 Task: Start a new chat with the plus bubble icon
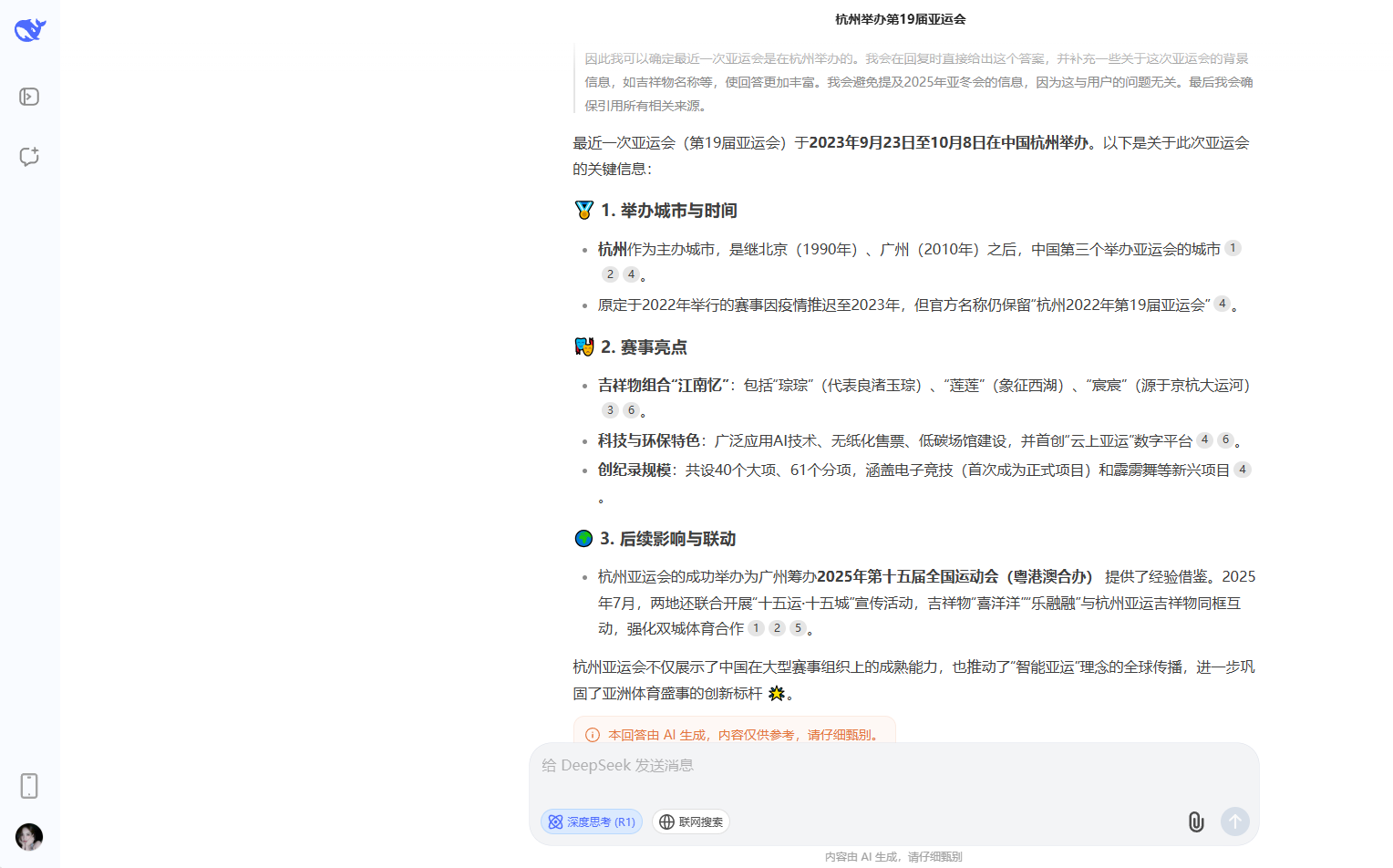tap(29, 157)
